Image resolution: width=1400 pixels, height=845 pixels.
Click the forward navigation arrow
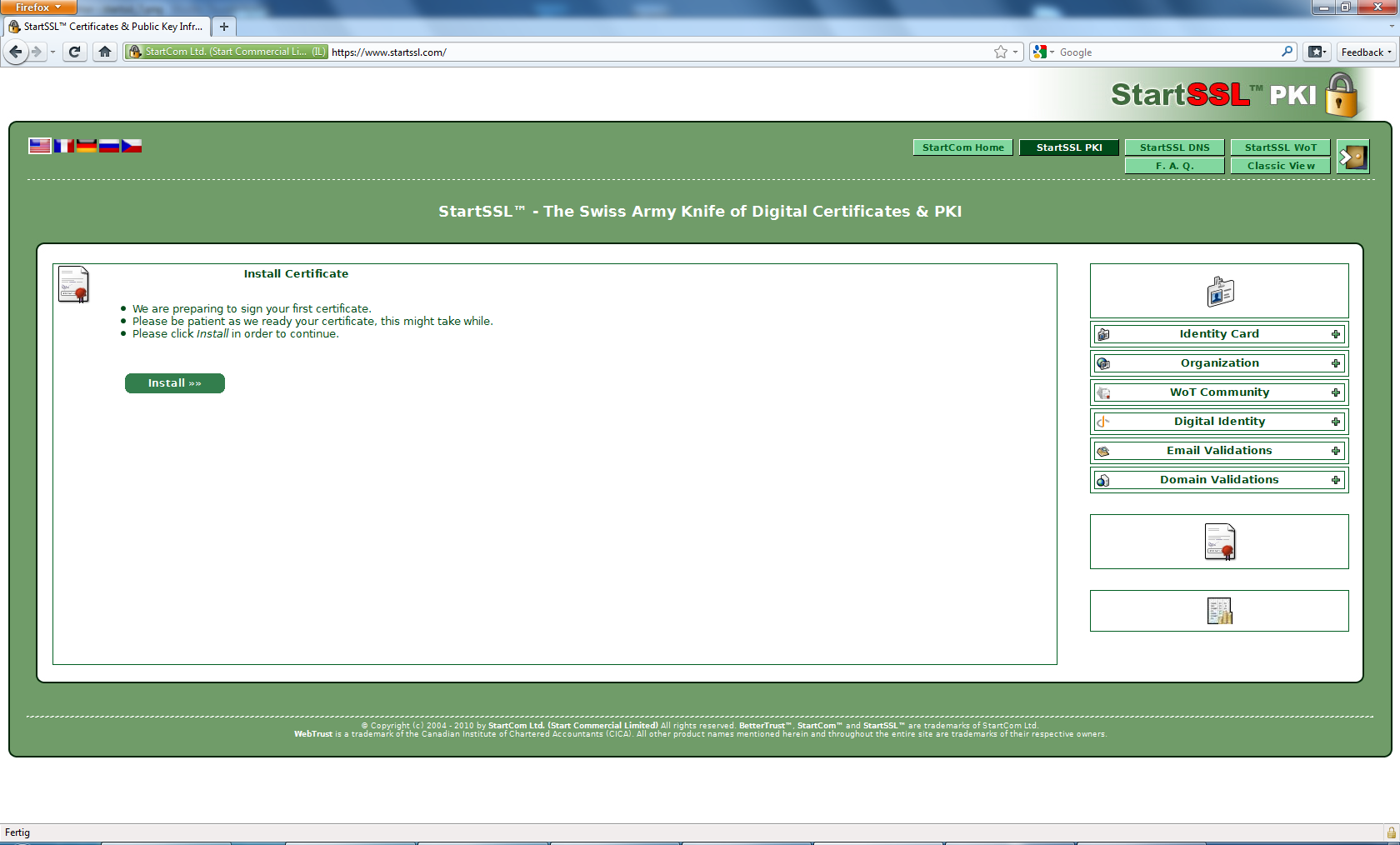click(36, 52)
